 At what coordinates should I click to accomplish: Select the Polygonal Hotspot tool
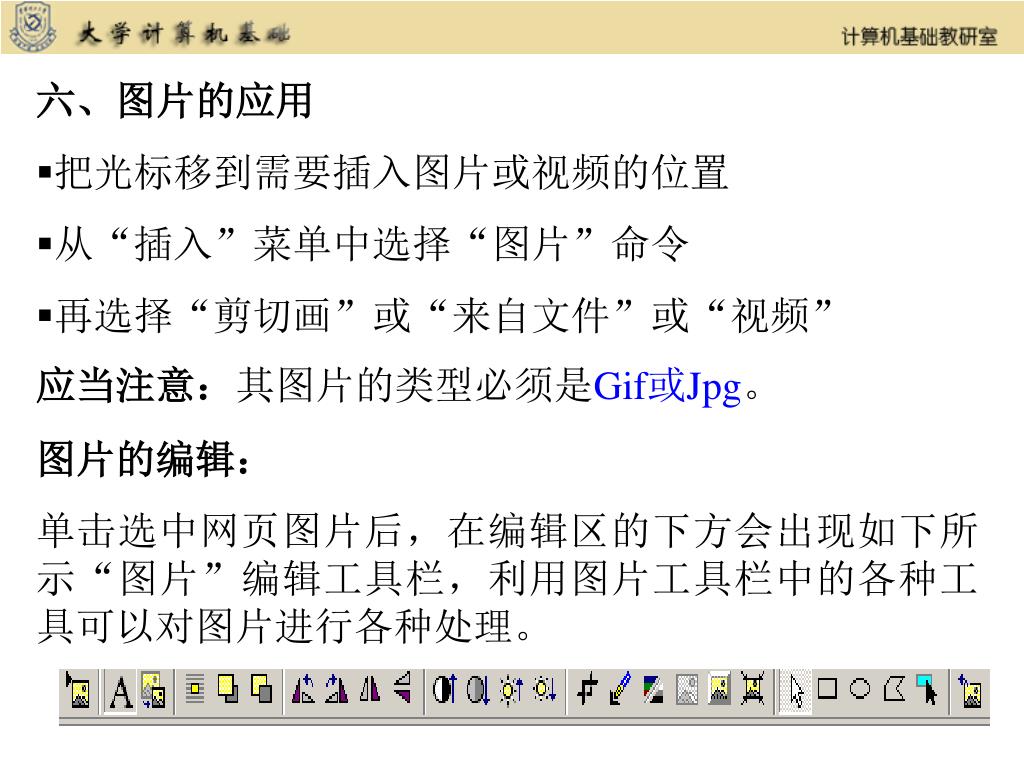pos(894,688)
